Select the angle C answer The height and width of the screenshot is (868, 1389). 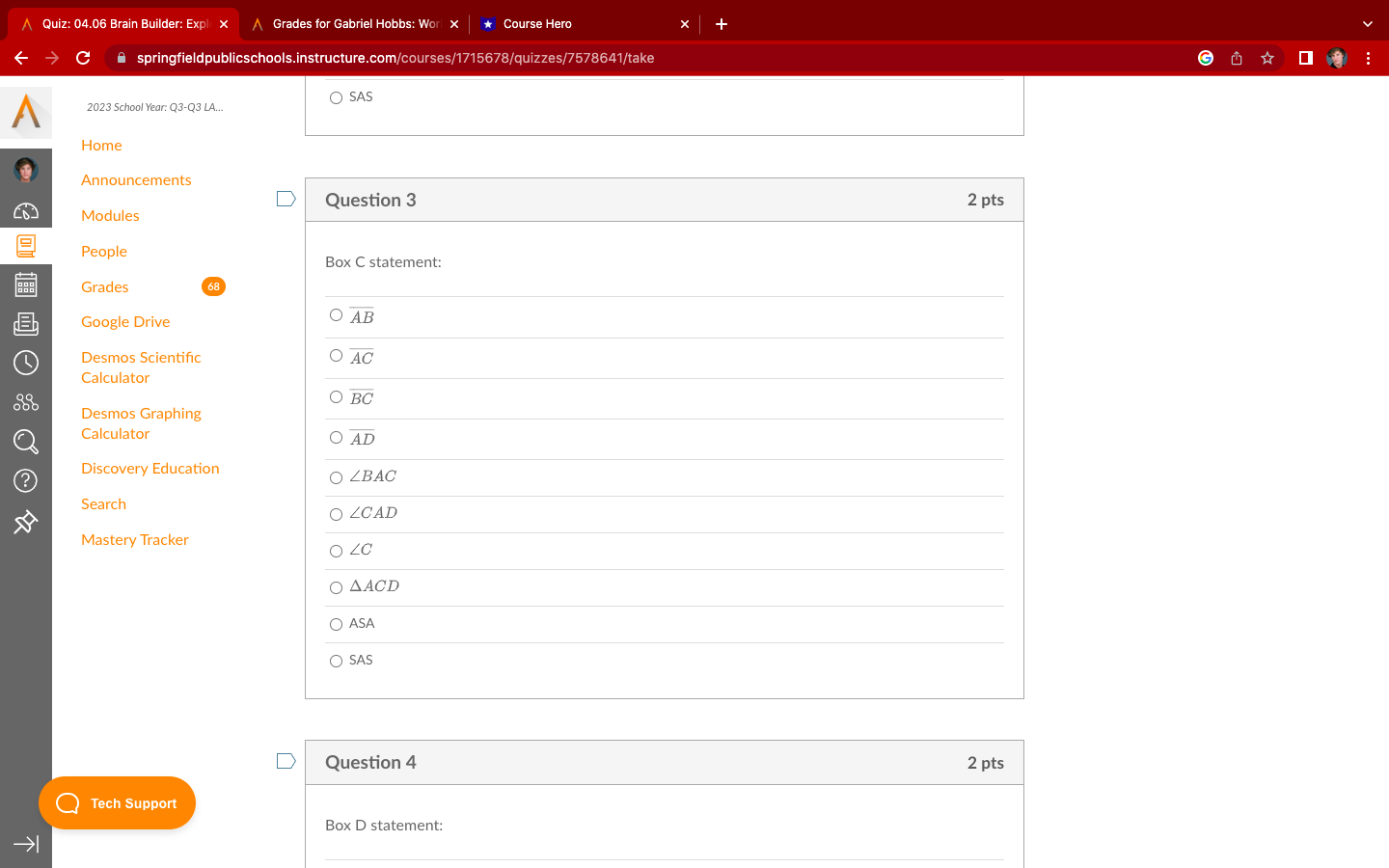(336, 551)
